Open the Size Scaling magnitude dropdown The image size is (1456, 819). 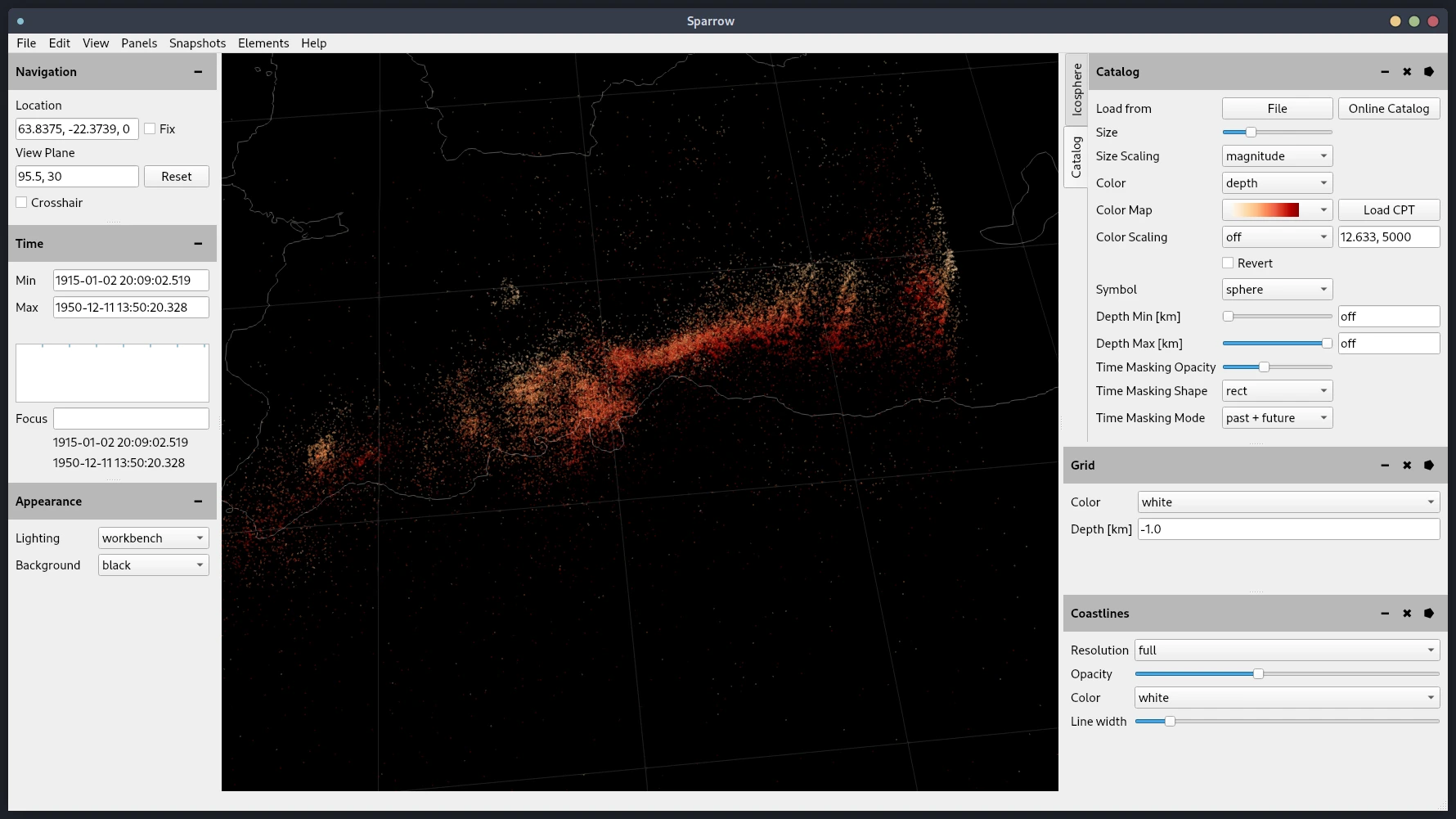[x=1277, y=156]
